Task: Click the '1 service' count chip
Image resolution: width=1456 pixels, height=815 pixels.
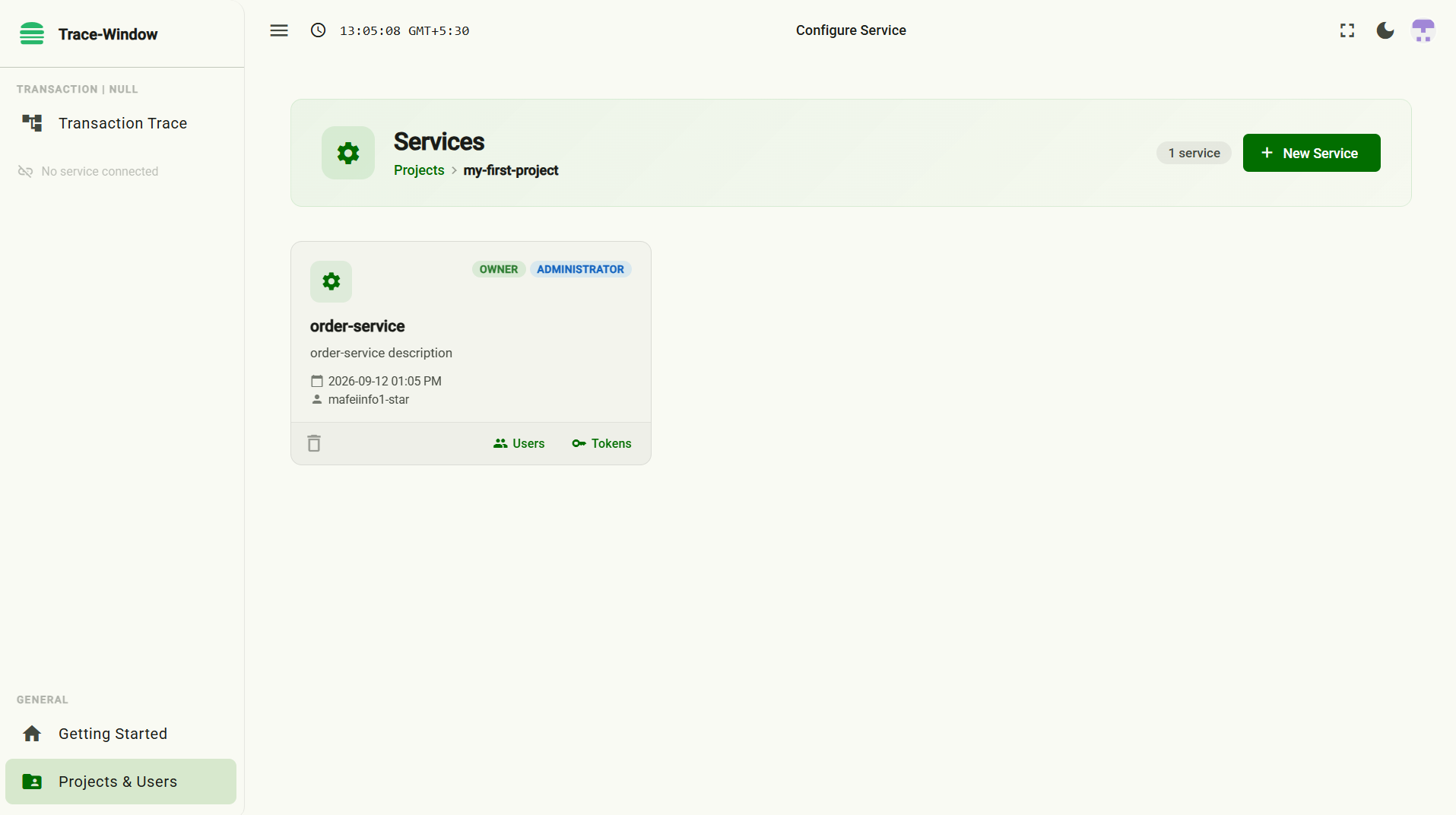Action: coord(1194,153)
